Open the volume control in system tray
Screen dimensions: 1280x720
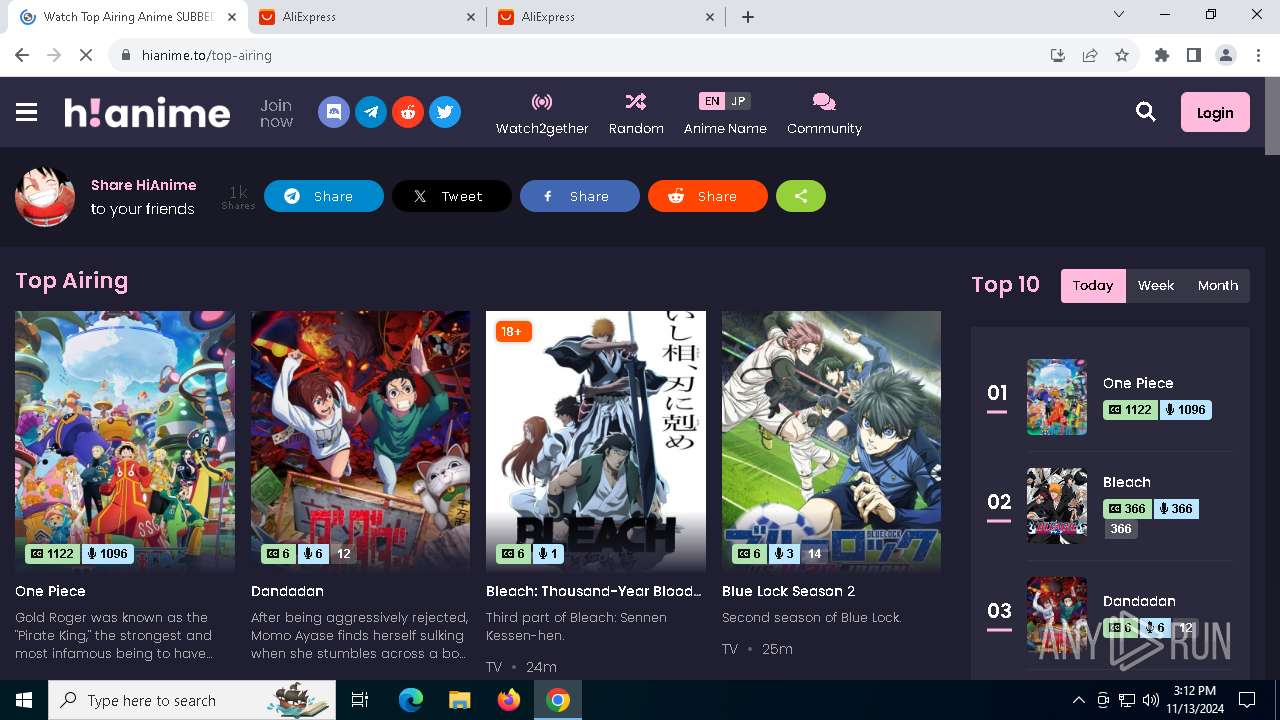(1151, 700)
